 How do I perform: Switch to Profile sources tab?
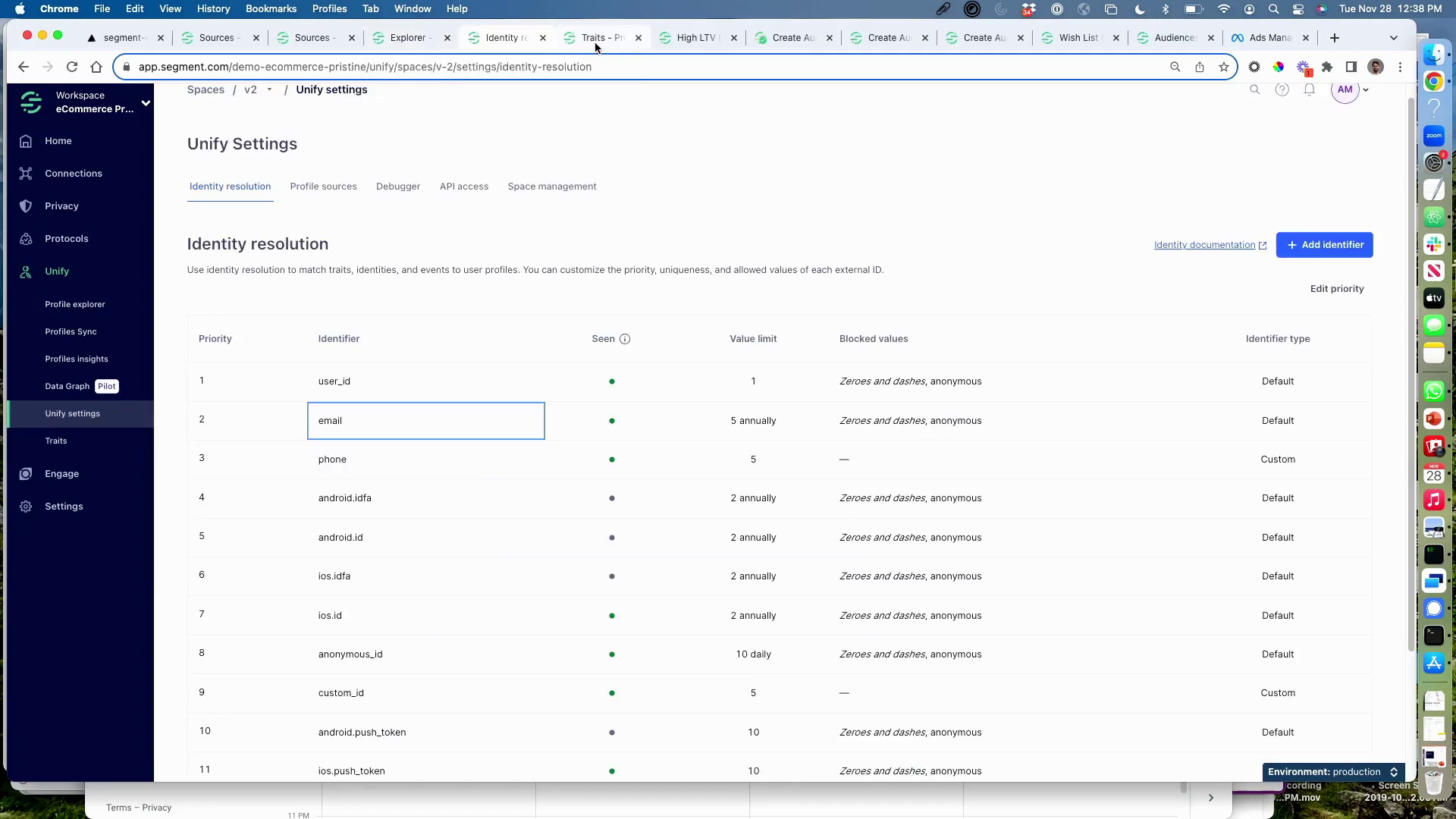point(323,187)
